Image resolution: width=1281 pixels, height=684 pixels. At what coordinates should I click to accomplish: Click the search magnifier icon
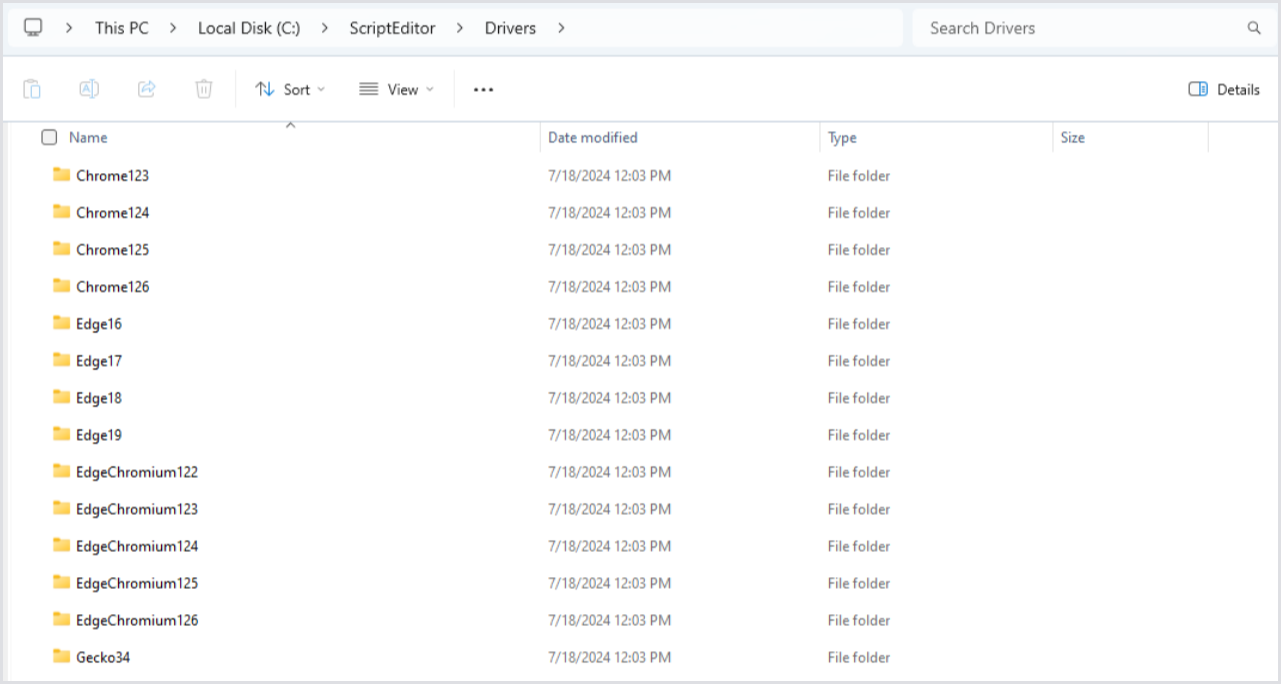point(1254,28)
